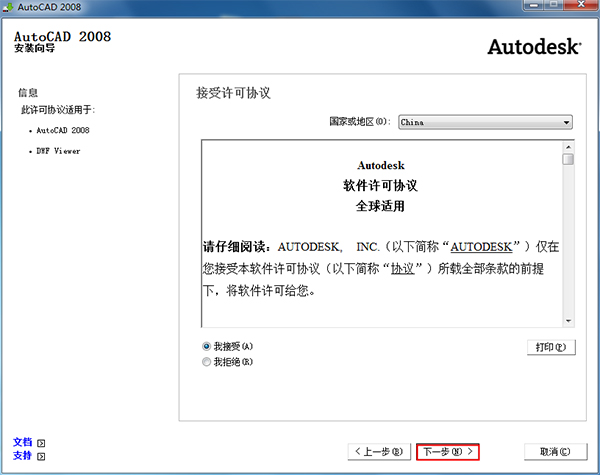The width and height of the screenshot is (600, 475).
Task: Open the 文档 link
Action: [x=23, y=442]
